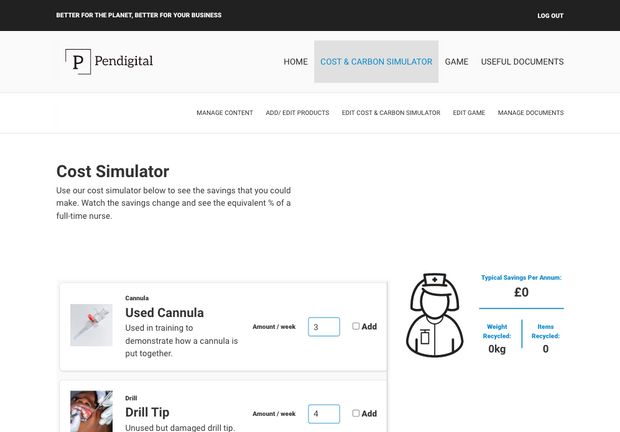Open Manage Content admin link

tap(224, 113)
